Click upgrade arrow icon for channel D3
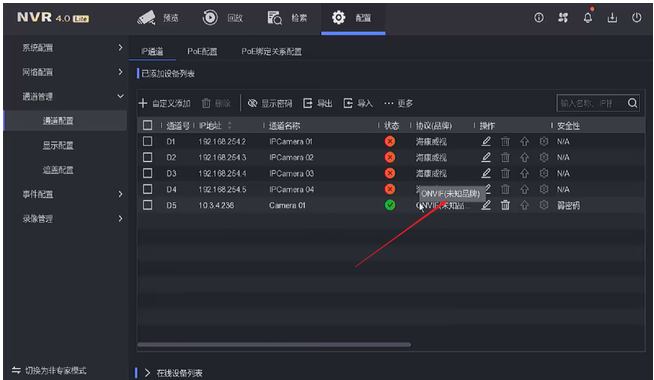This screenshot has height=380, width=654. tap(524, 174)
